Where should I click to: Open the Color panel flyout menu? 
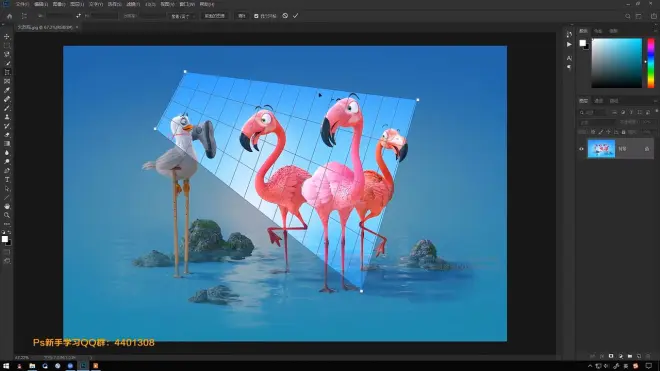[656, 31]
